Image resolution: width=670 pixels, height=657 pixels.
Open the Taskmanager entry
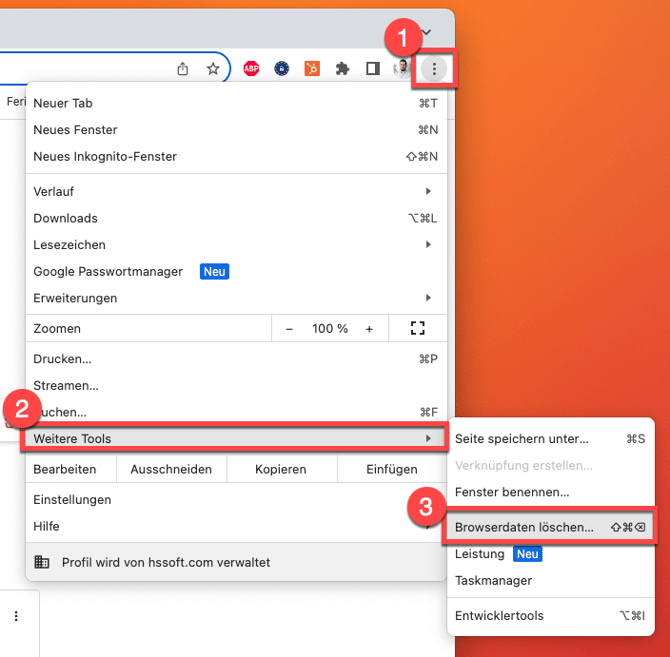493,580
